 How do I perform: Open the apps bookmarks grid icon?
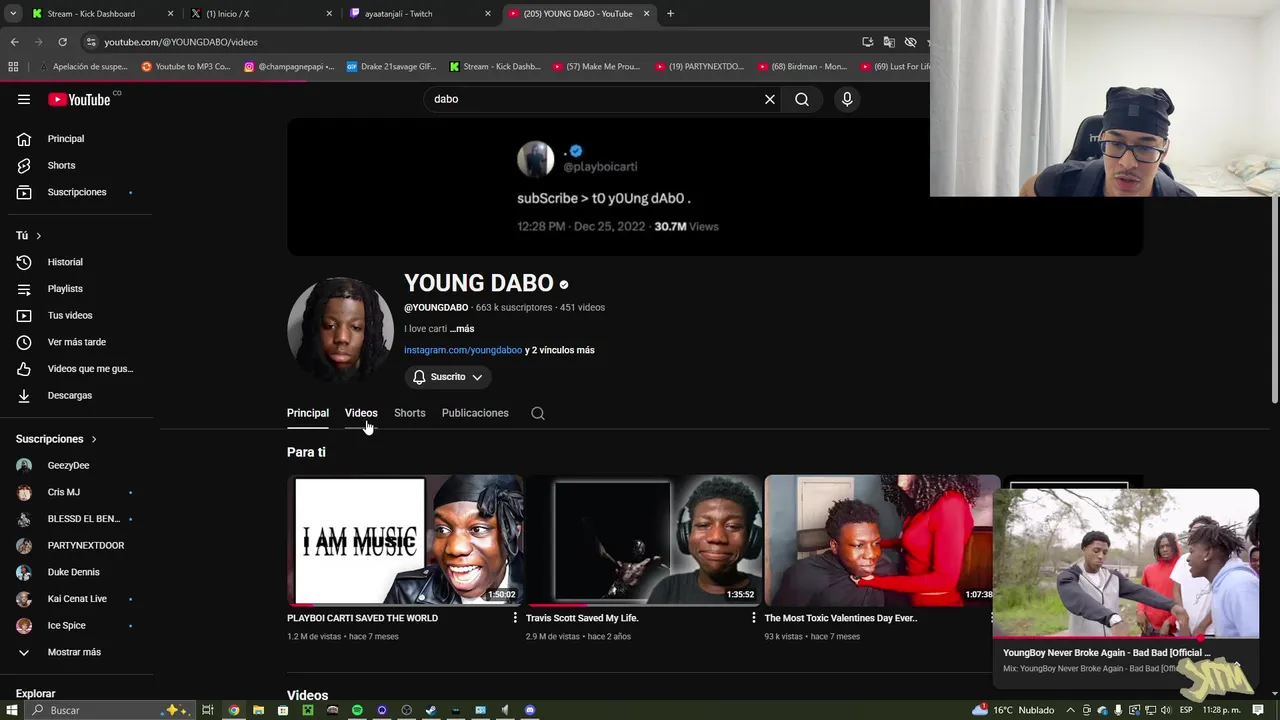[13, 67]
